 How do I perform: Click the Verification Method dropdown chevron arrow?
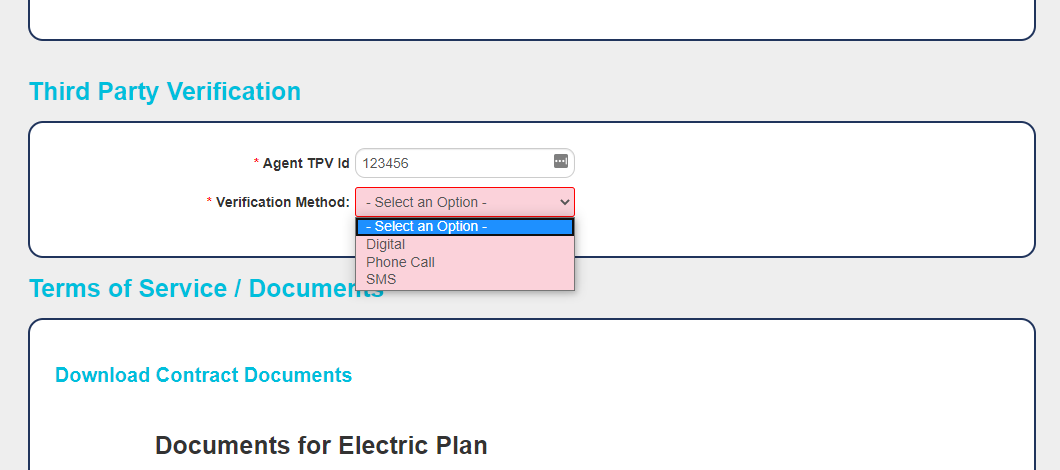point(564,202)
